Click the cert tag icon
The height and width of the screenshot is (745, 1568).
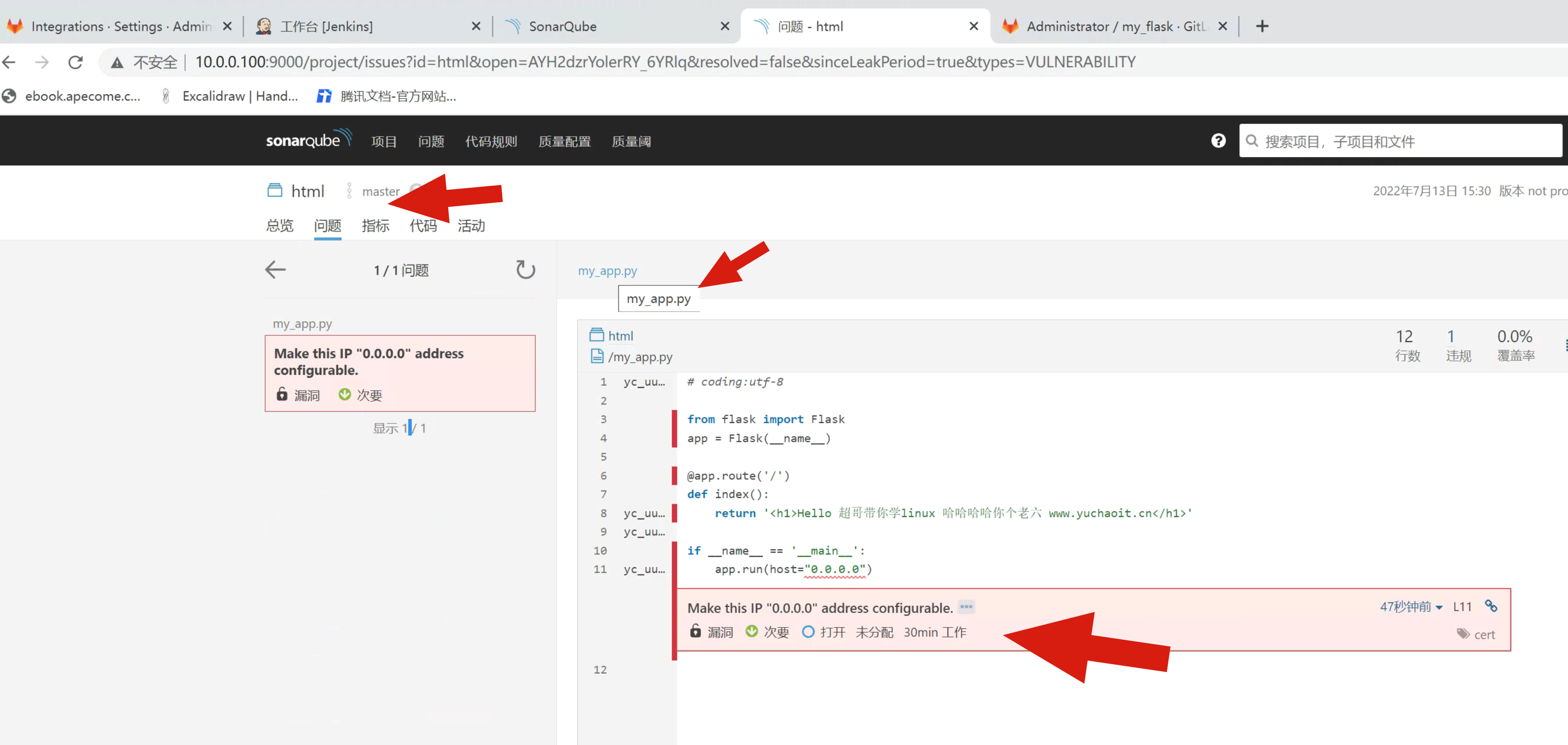pyautogui.click(x=1463, y=634)
